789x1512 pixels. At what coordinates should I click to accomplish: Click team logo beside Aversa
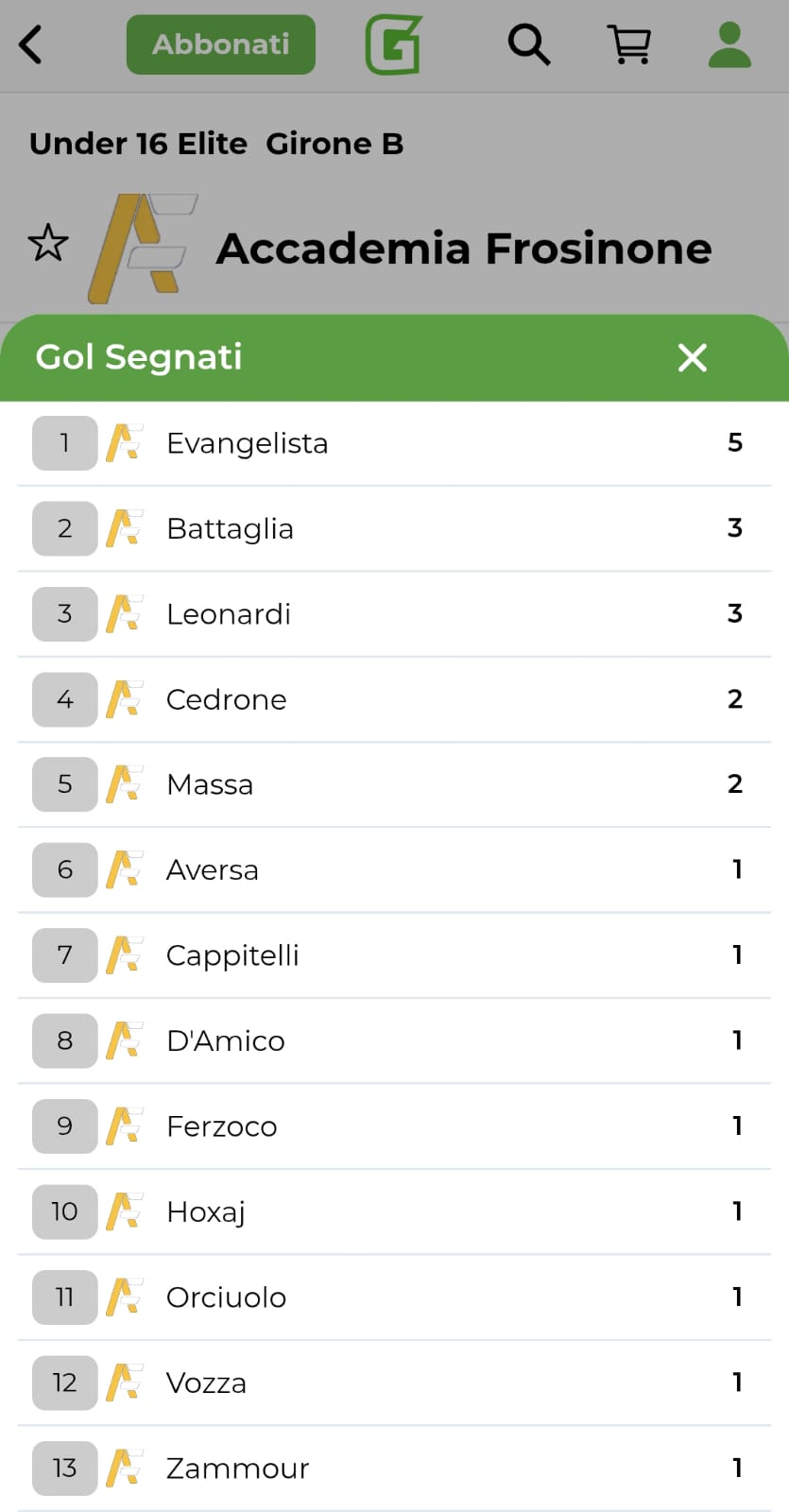[125, 869]
